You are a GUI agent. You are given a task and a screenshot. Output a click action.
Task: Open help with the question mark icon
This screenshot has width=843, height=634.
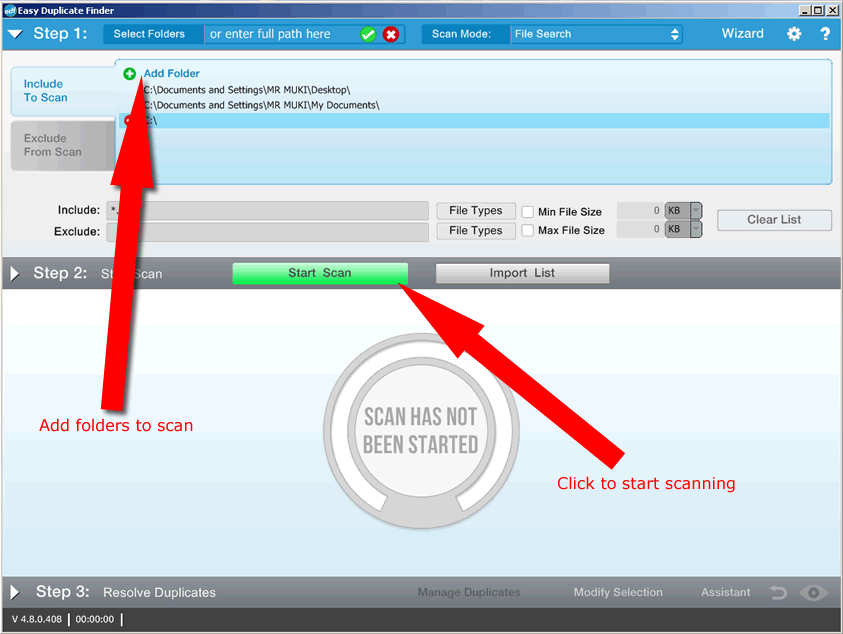(825, 34)
